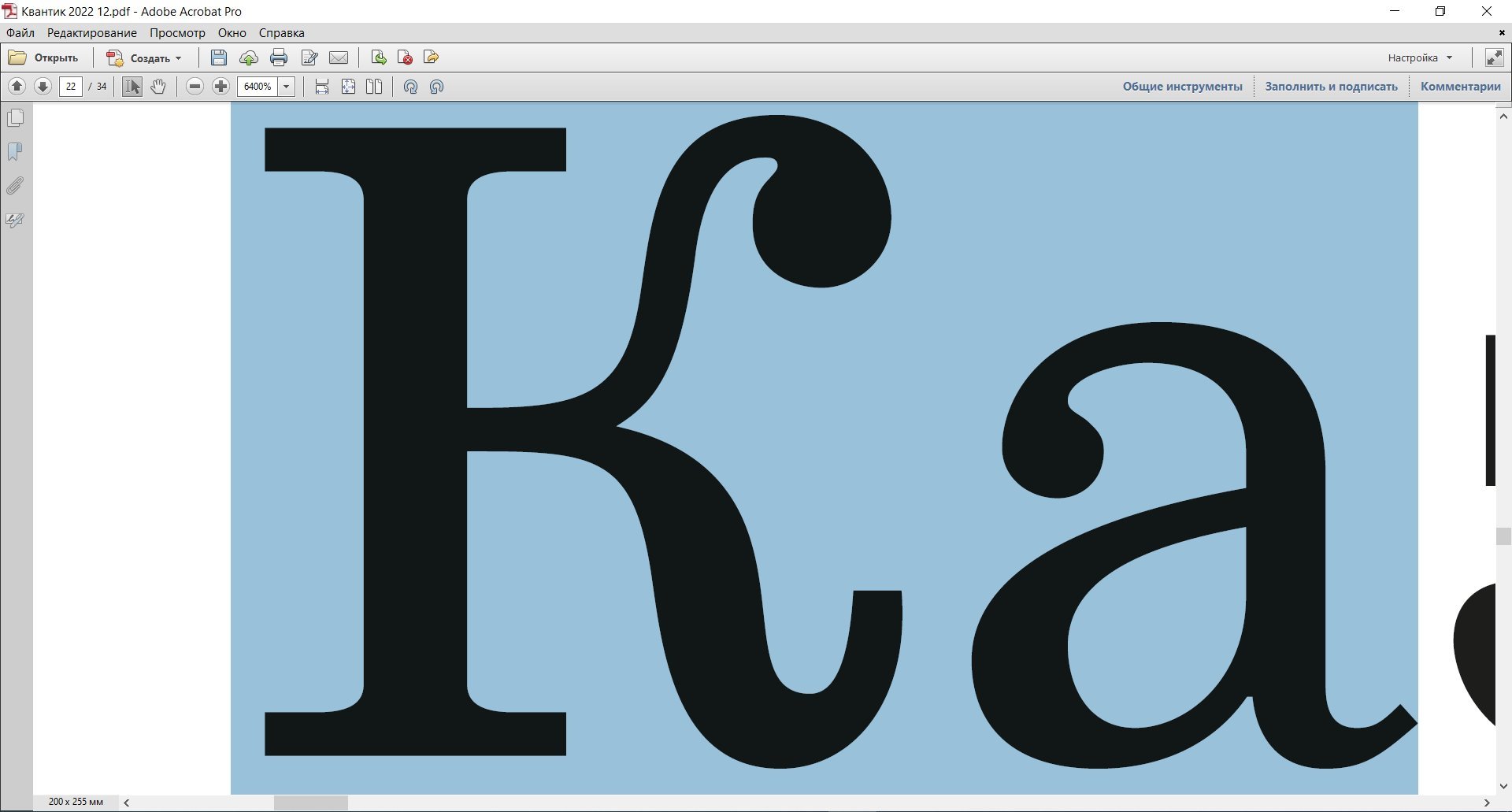Go to the next page arrow

click(x=43, y=87)
